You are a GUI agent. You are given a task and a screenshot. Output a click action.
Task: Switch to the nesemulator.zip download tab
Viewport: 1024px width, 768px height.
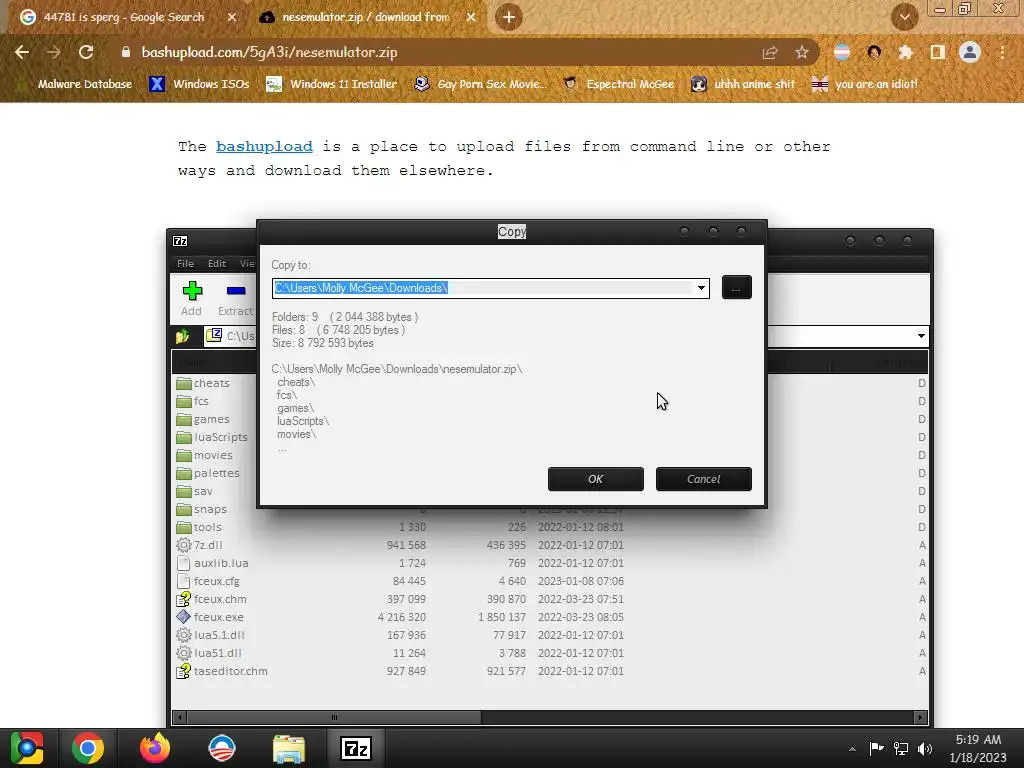[366, 17]
